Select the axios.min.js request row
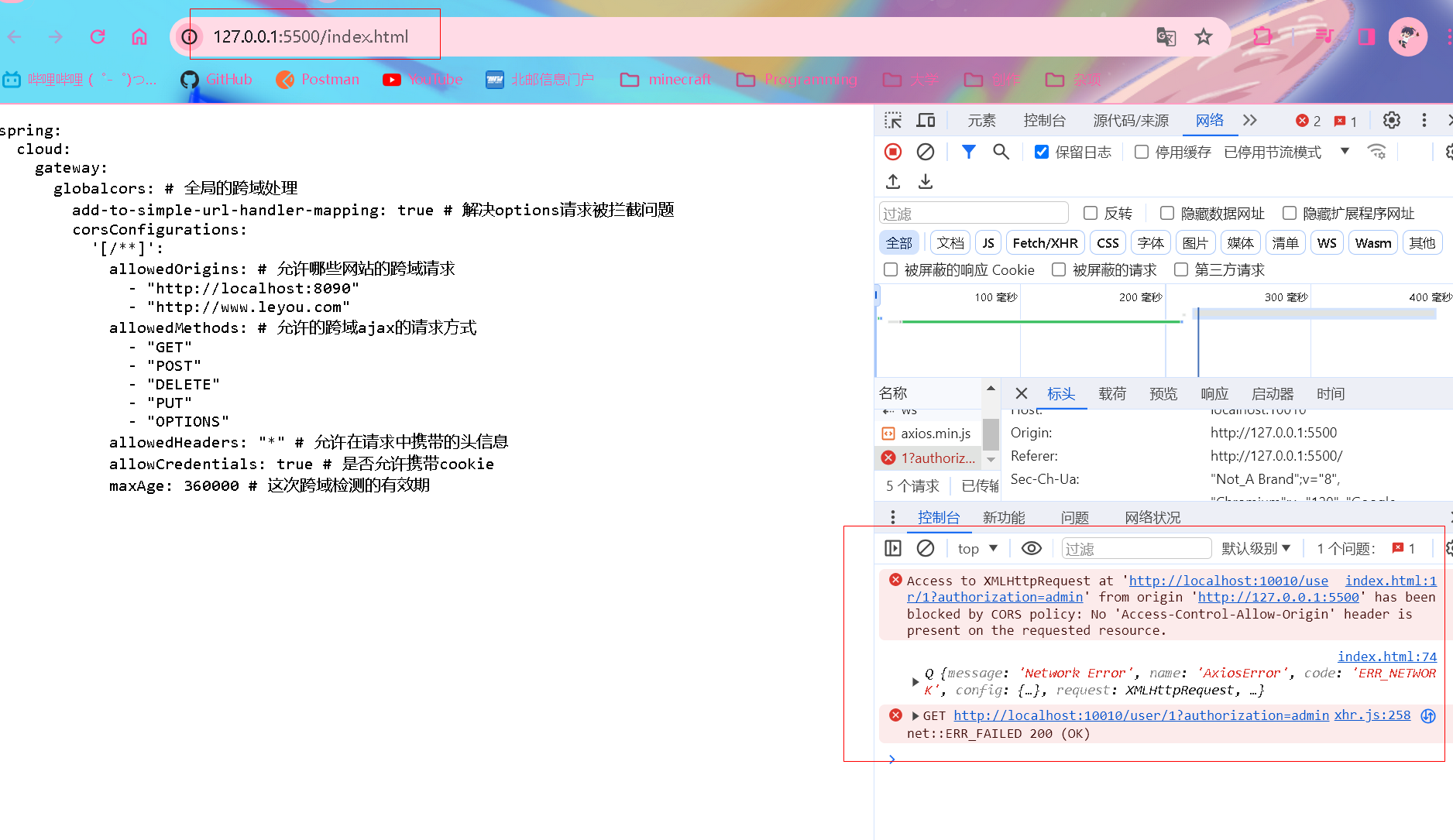Image resolution: width=1453 pixels, height=840 pixels. coord(929,434)
